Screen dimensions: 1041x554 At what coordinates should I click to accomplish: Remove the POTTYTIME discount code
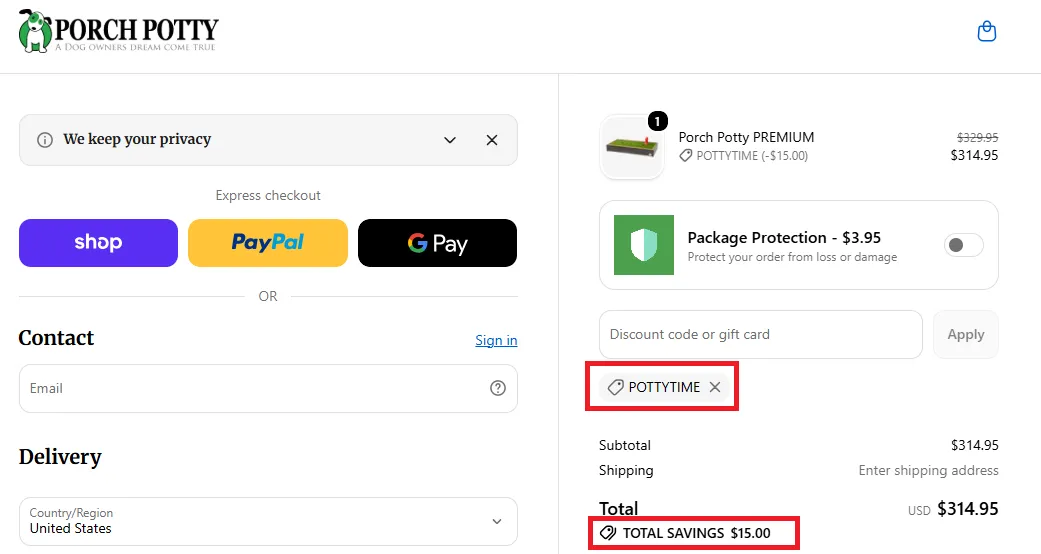(x=714, y=387)
